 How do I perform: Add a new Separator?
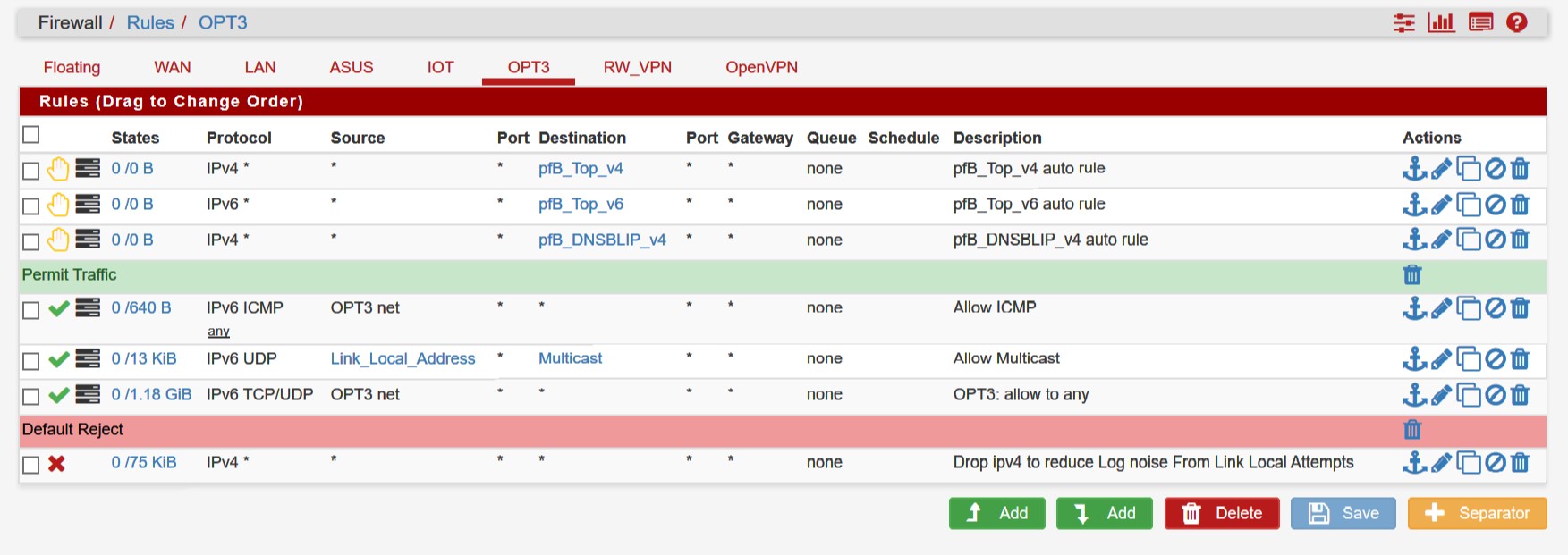(x=1477, y=513)
